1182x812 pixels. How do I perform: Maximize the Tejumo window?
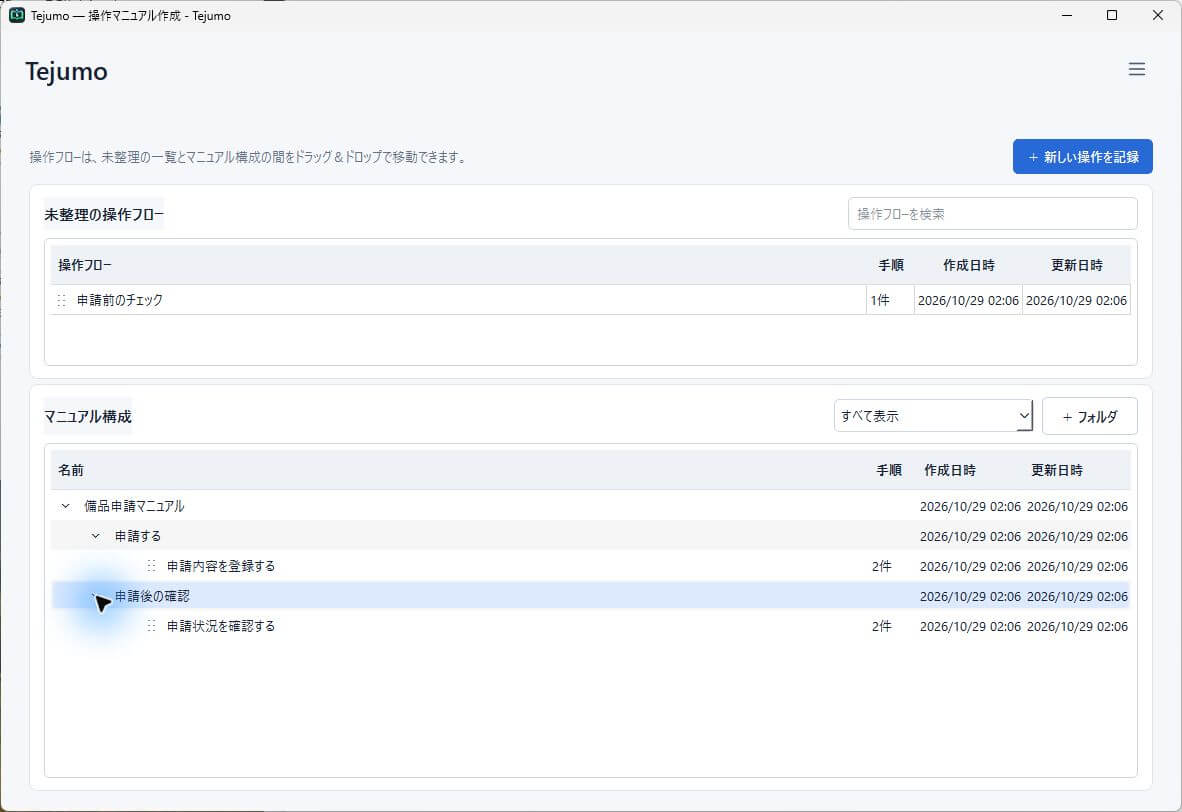[x=1112, y=15]
